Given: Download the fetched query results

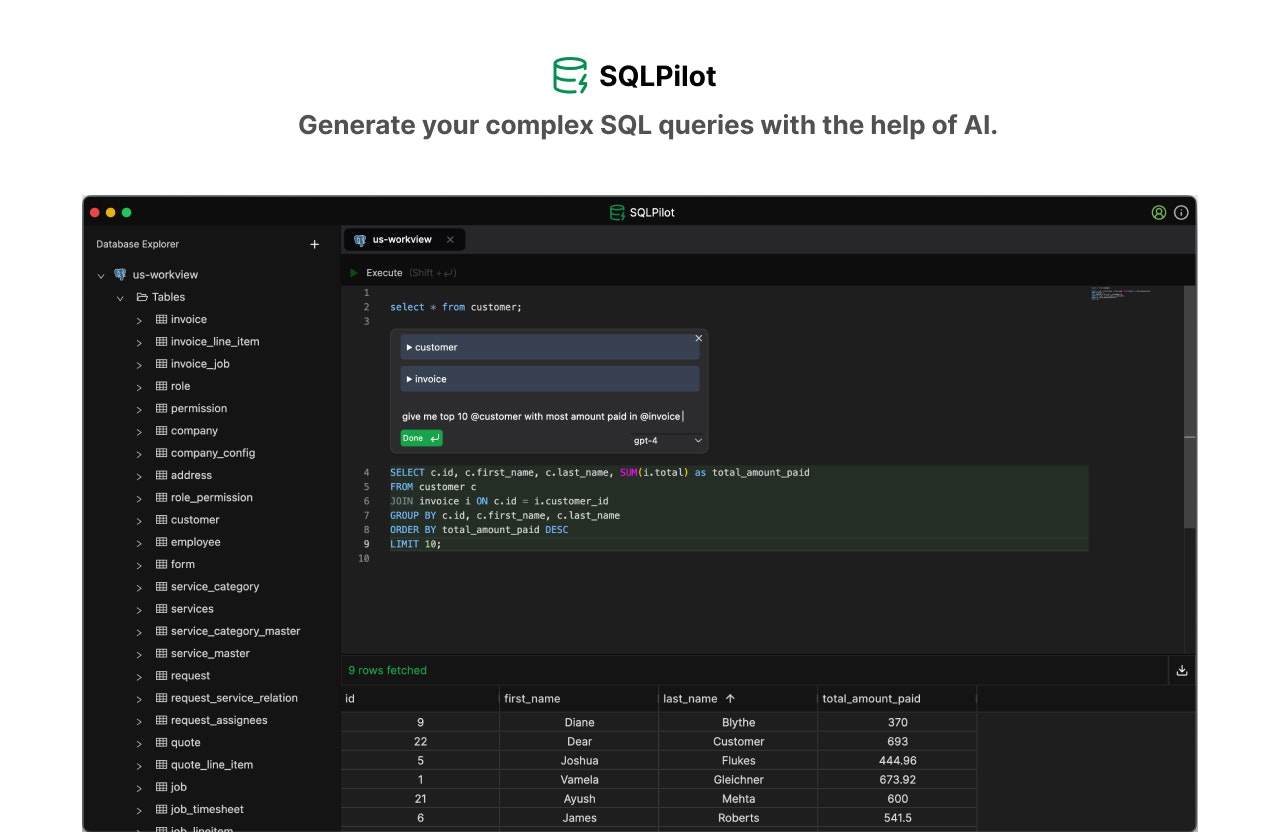Looking at the screenshot, I should coord(1181,670).
